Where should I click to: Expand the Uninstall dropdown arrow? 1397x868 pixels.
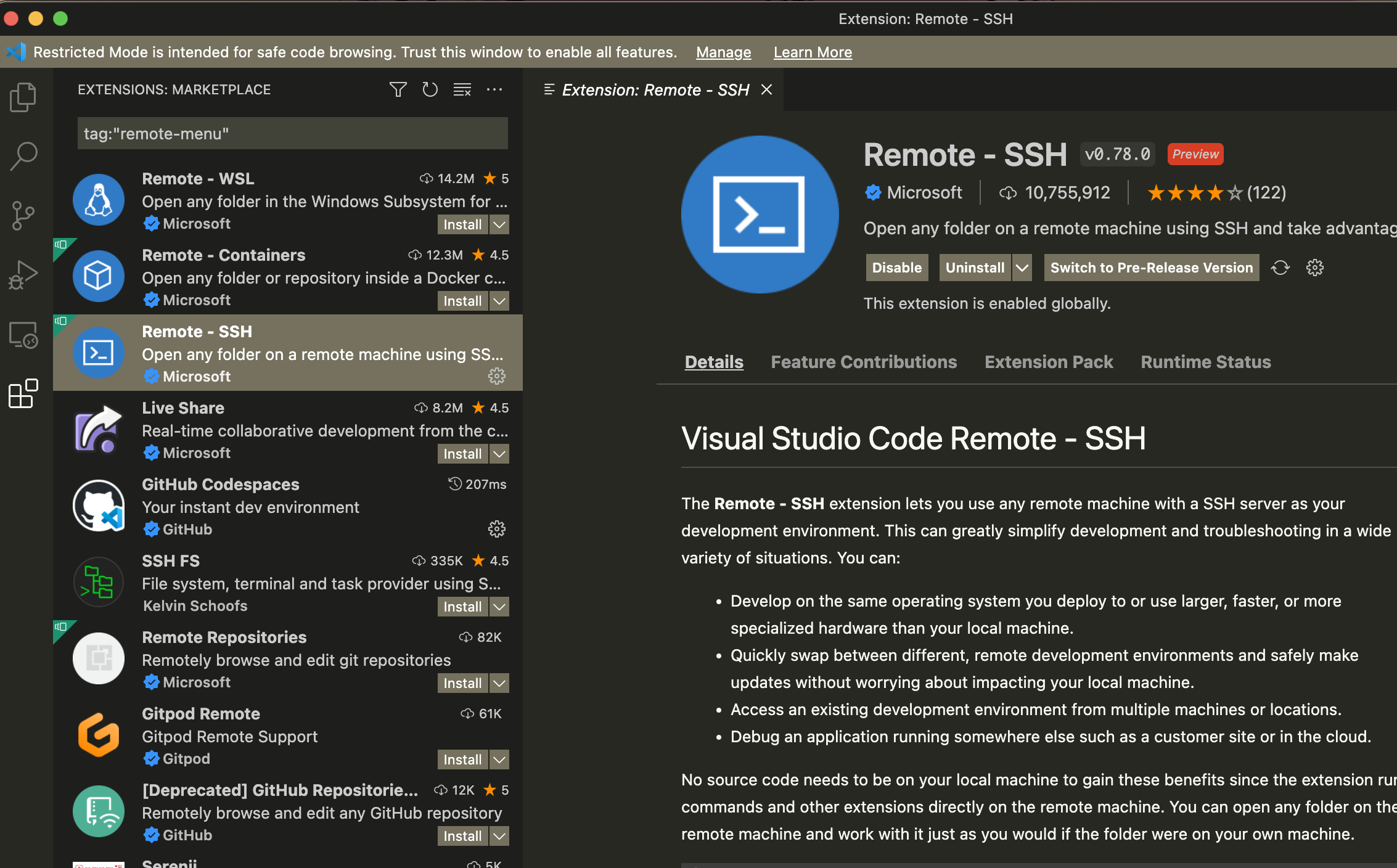[x=1022, y=268]
